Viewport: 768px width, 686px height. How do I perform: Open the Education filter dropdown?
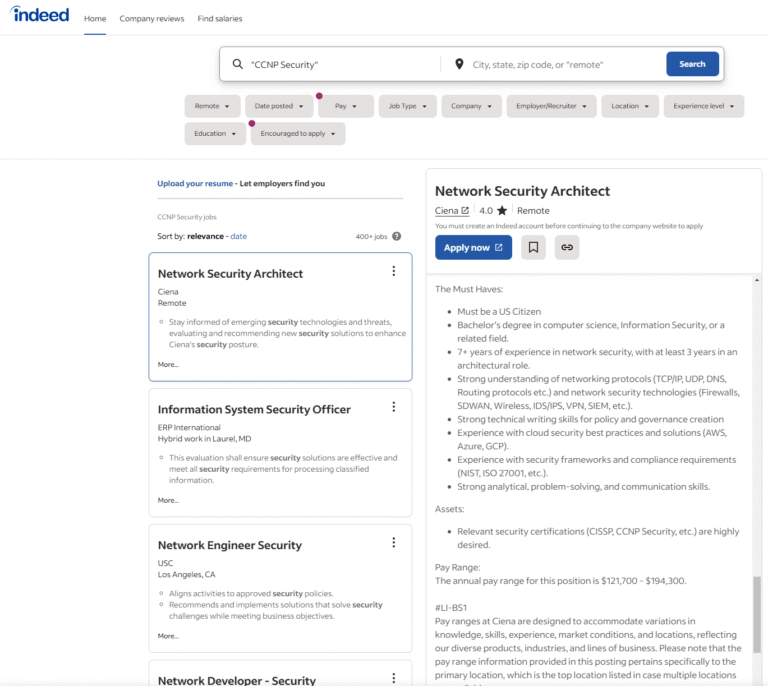point(215,134)
